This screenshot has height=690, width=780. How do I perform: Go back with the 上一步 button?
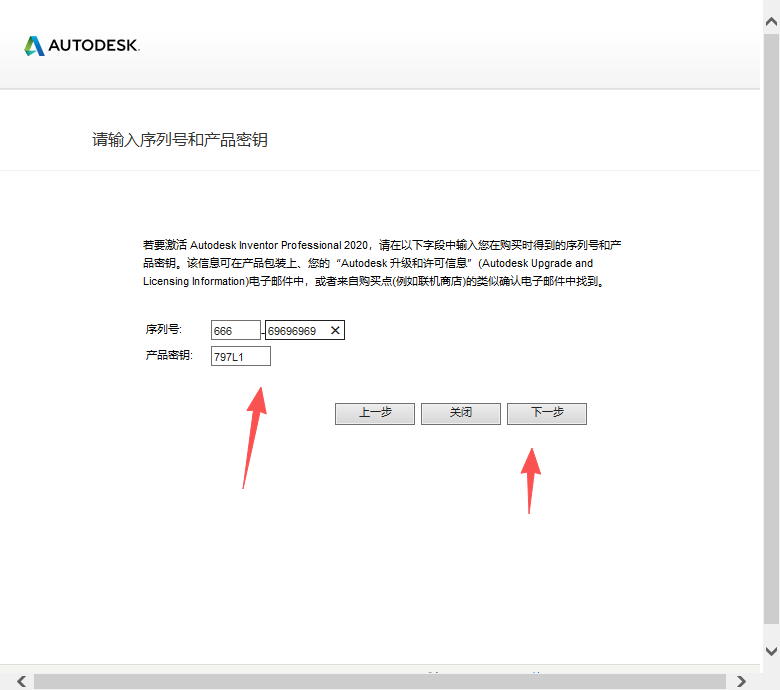pos(375,413)
